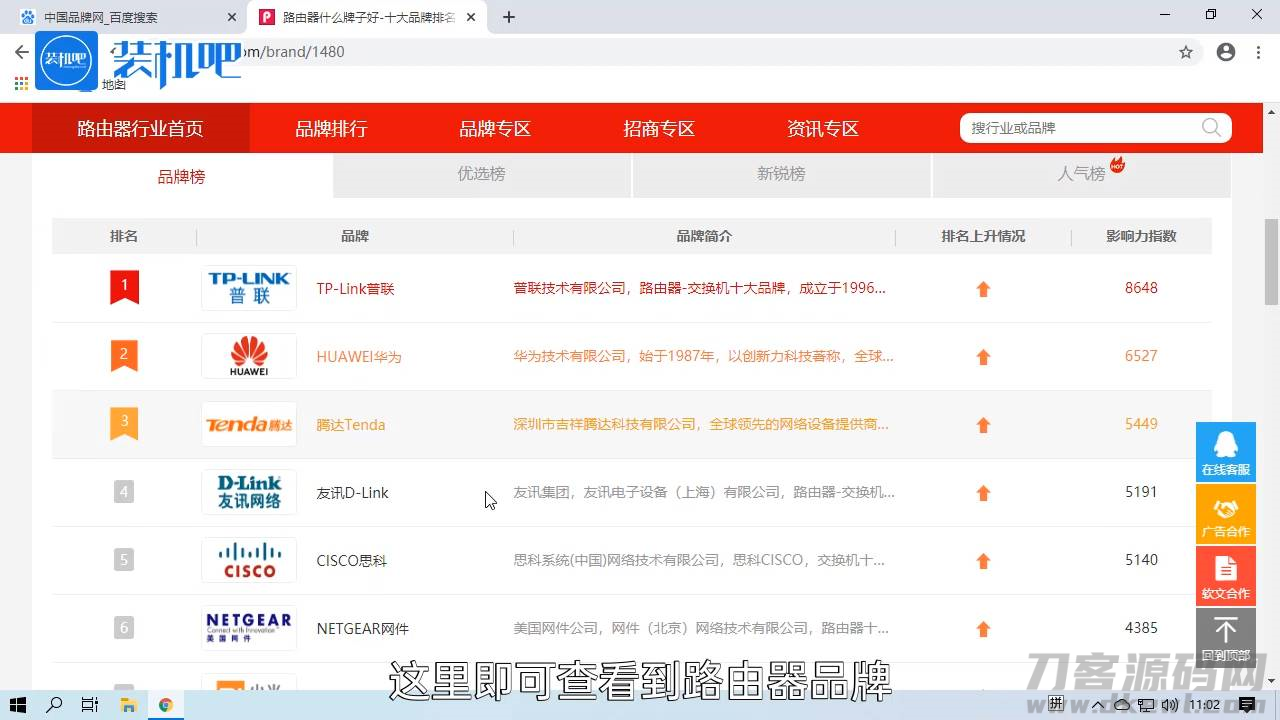Click rank-up arrow for Tenda
The image size is (1280, 720).
983,425
